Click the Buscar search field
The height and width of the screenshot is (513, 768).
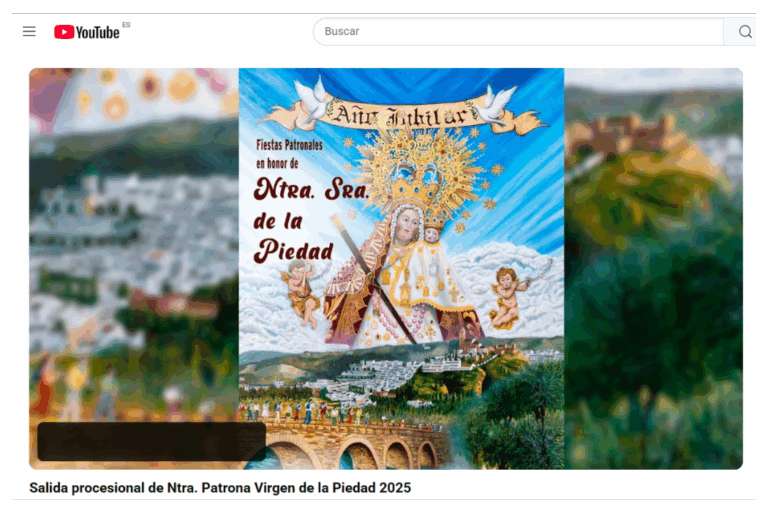(x=518, y=32)
